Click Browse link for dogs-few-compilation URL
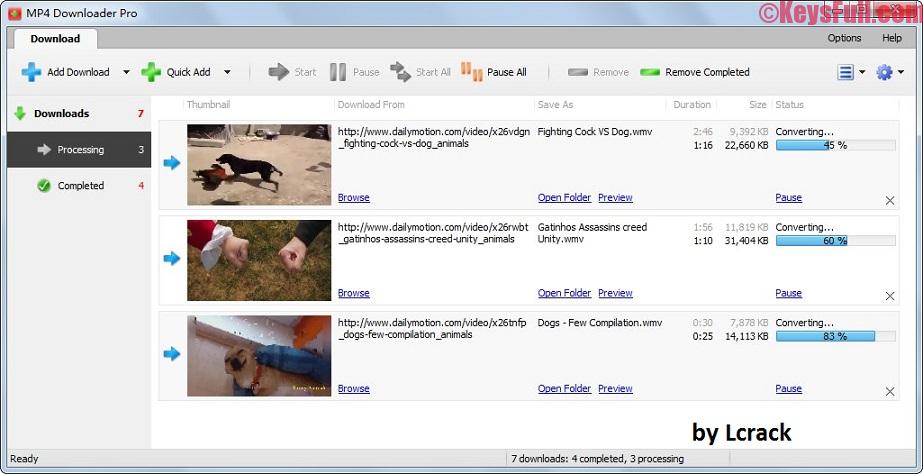 click(354, 389)
